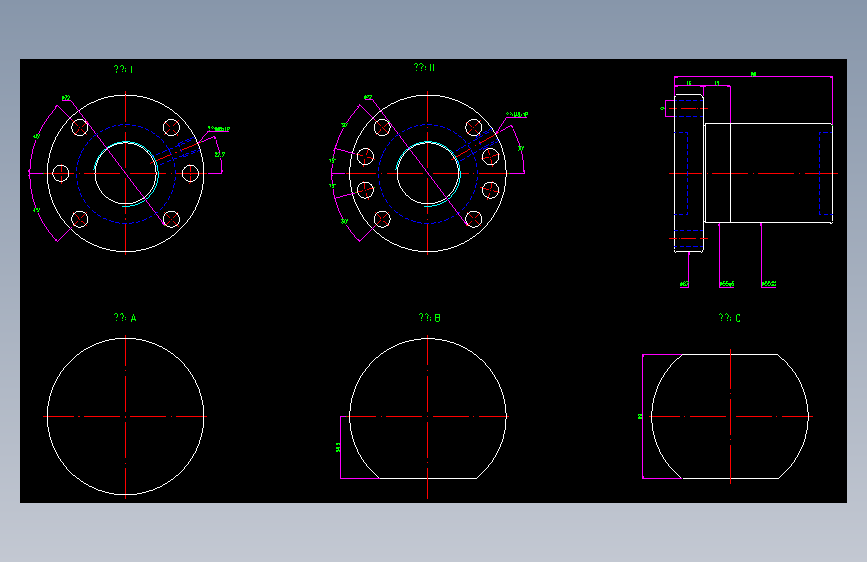Viewport: 867px width, 562px height.
Task: Click the "??: B" view title label
Action: [x=430, y=318]
